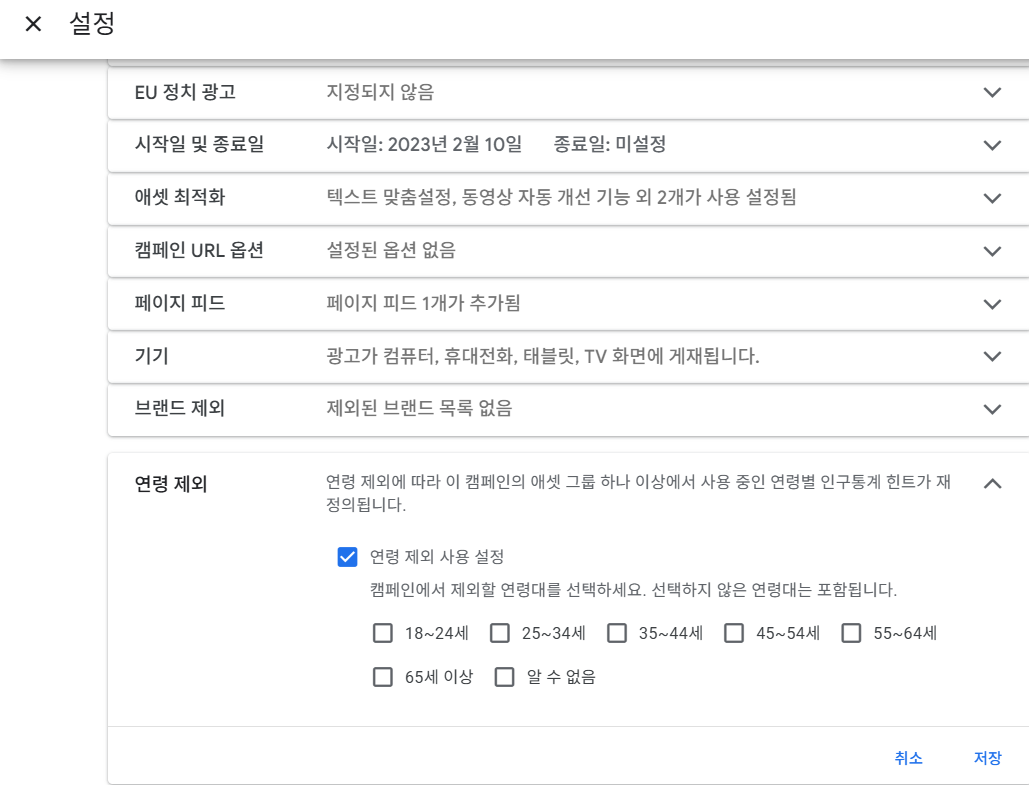Expand the 캠페인 URL 옵션 section
Viewport: 1029px width, 785px height.
[x=992, y=251]
